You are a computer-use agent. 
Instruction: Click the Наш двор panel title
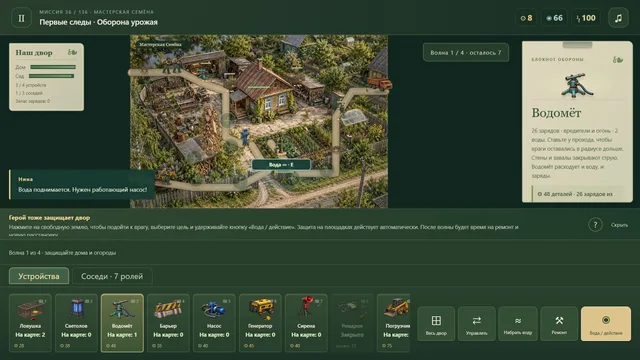pyautogui.click(x=34, y=53)
